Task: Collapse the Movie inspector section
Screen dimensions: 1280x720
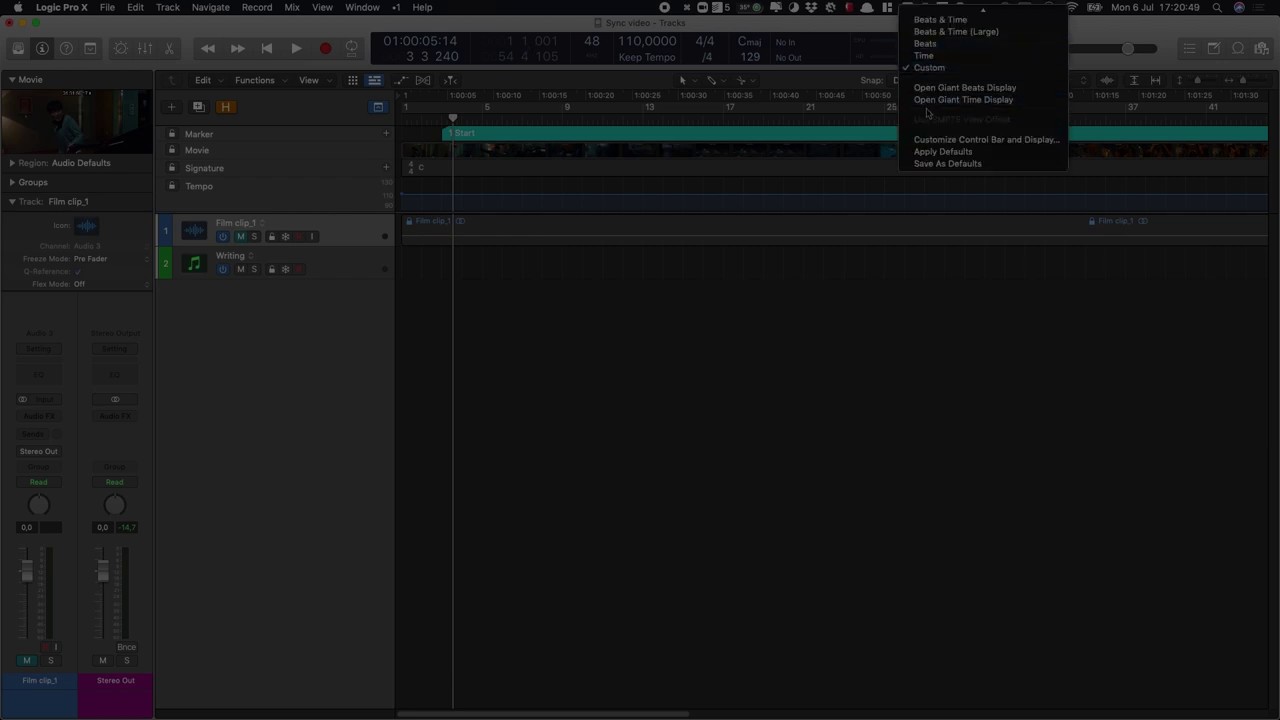Action: click(11, 79)
